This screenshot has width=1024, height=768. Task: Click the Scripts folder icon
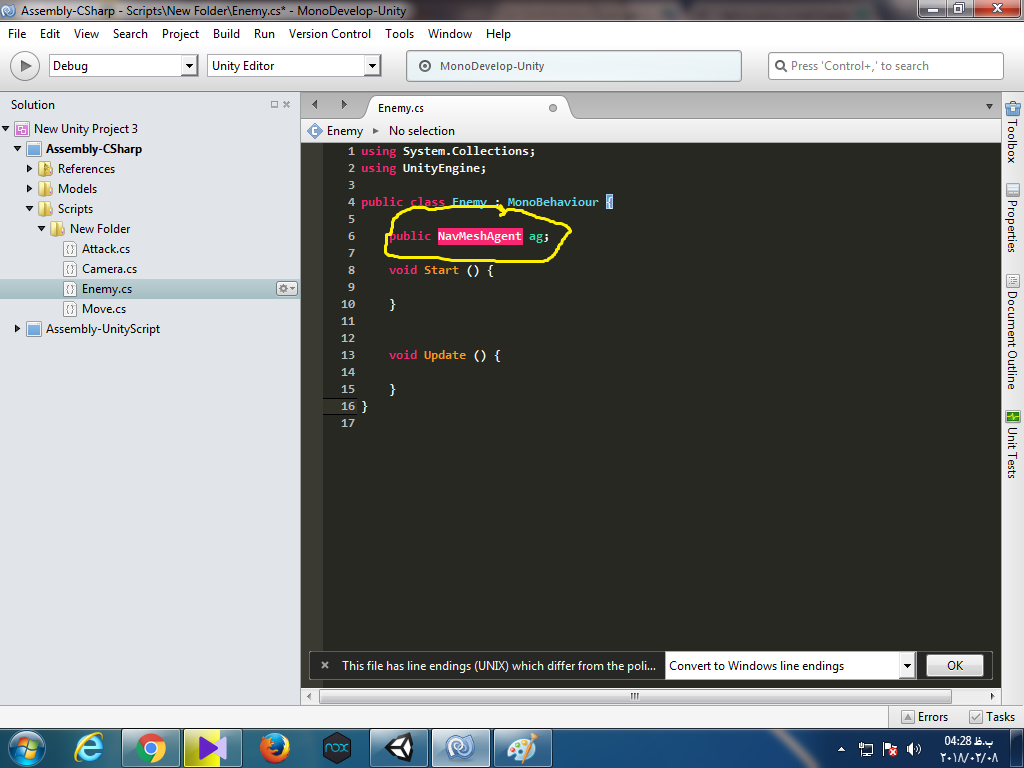click(x=46, y=209)
